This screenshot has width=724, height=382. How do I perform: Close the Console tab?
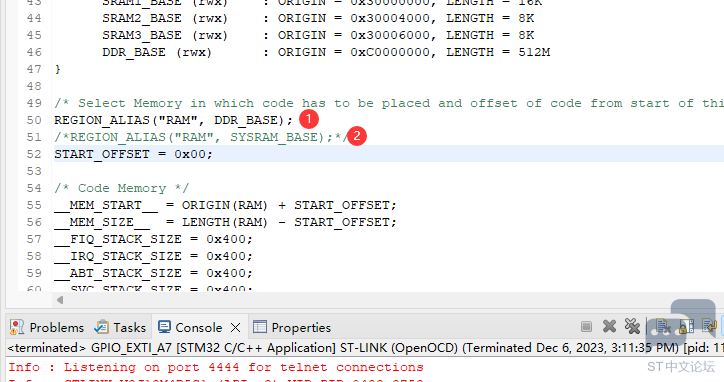pyautogui.click(x=235, y=327)
